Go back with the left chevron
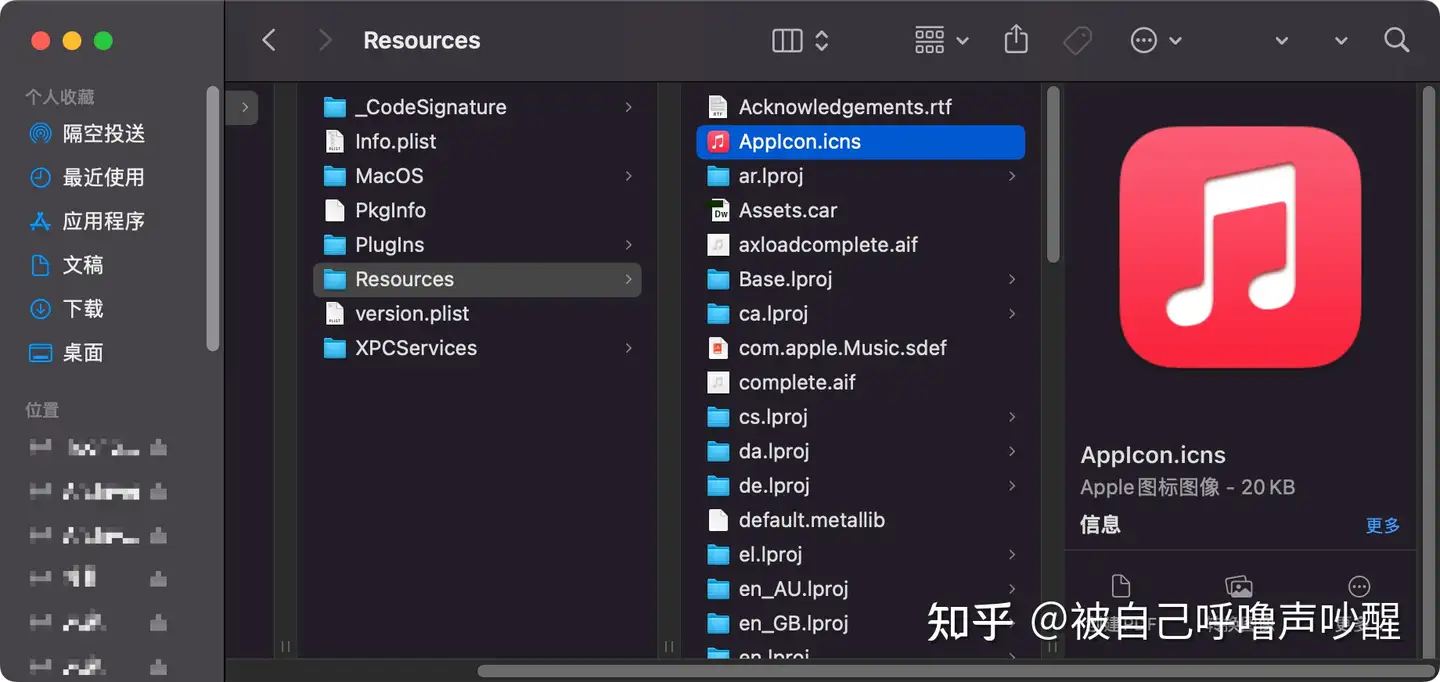Image resolution: width=1440 pixels, height=682 pixels. tap(268, 40)
